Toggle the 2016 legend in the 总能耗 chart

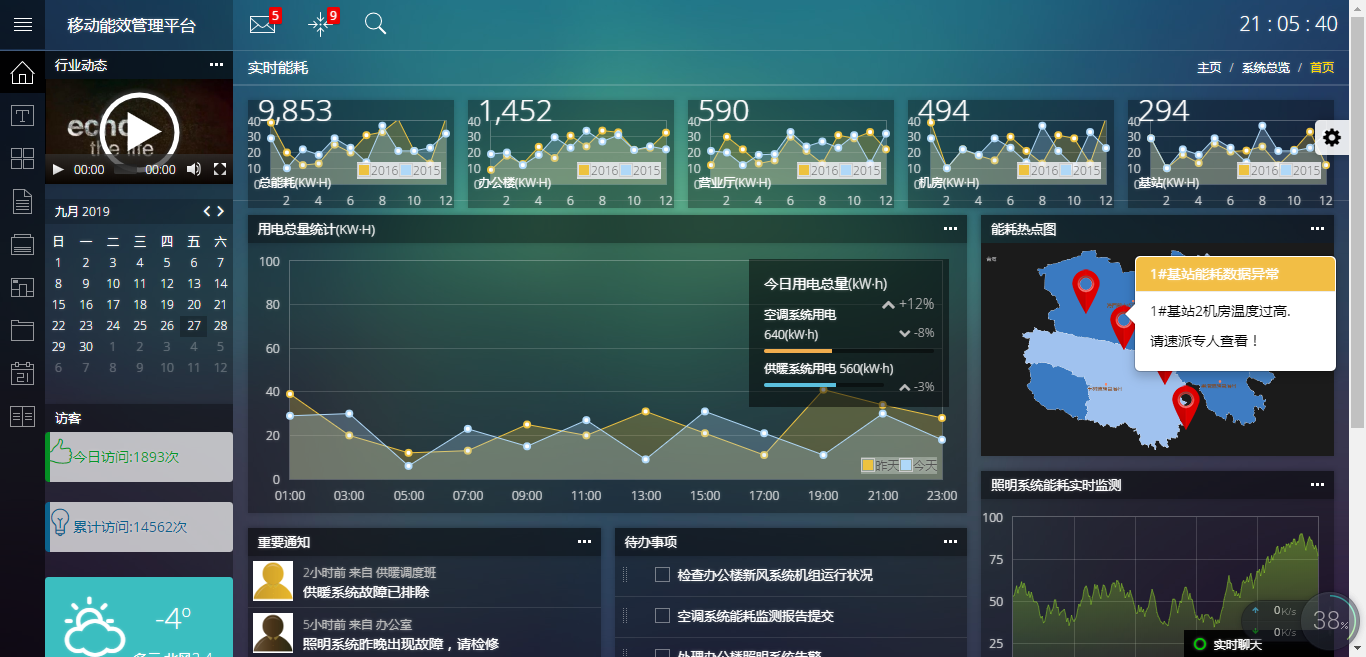[364, 171]
